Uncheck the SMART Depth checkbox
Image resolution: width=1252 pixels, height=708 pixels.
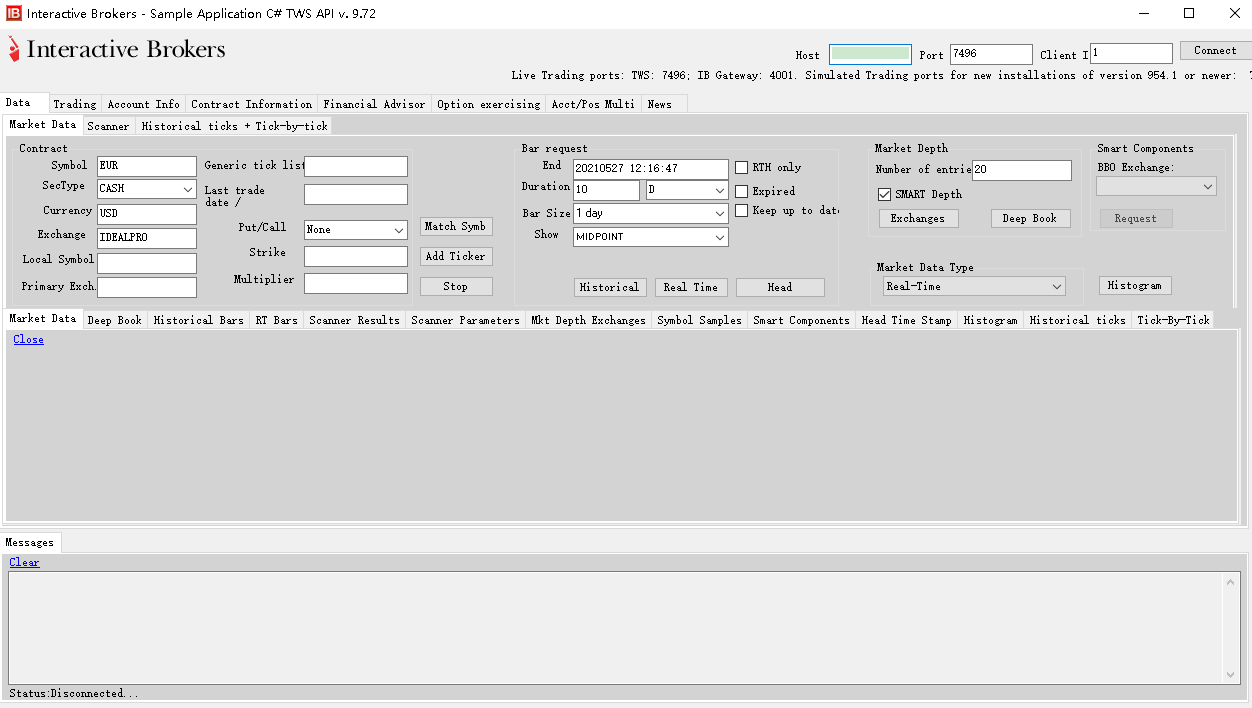pos(884,194)
